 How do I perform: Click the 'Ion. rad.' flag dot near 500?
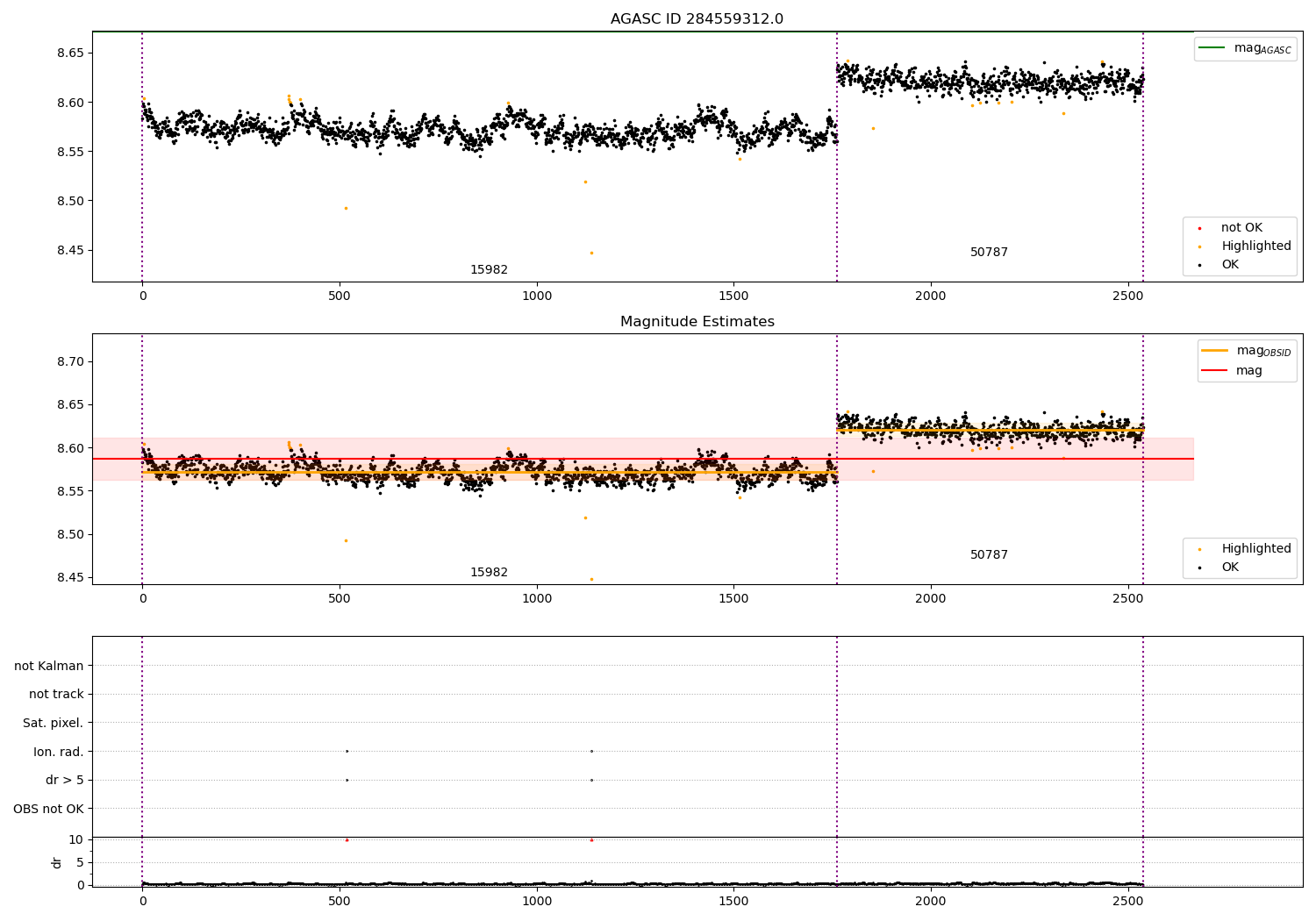[x=347, y=751]
